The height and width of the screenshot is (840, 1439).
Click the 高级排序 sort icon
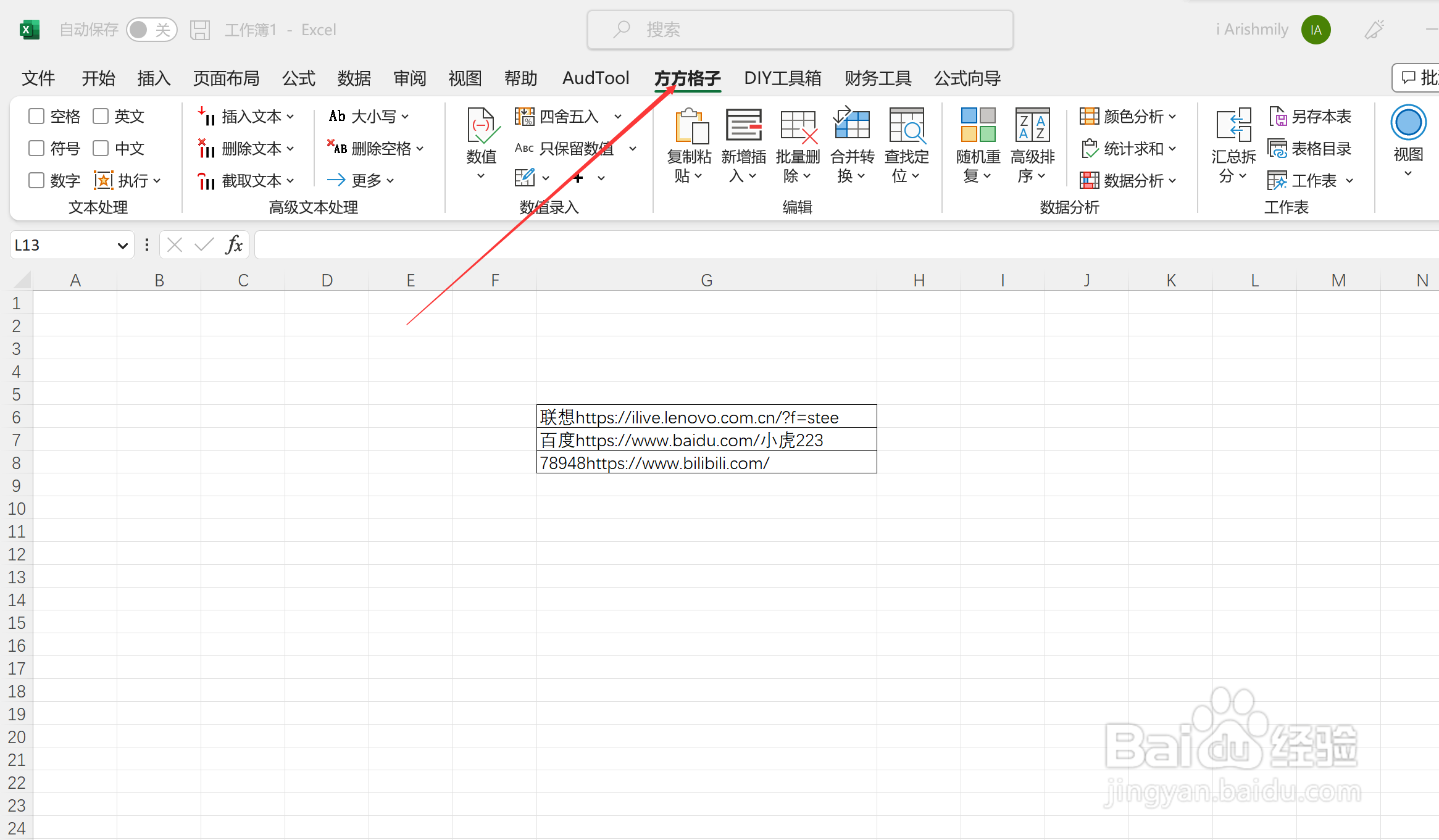[x=1033, y=125]
